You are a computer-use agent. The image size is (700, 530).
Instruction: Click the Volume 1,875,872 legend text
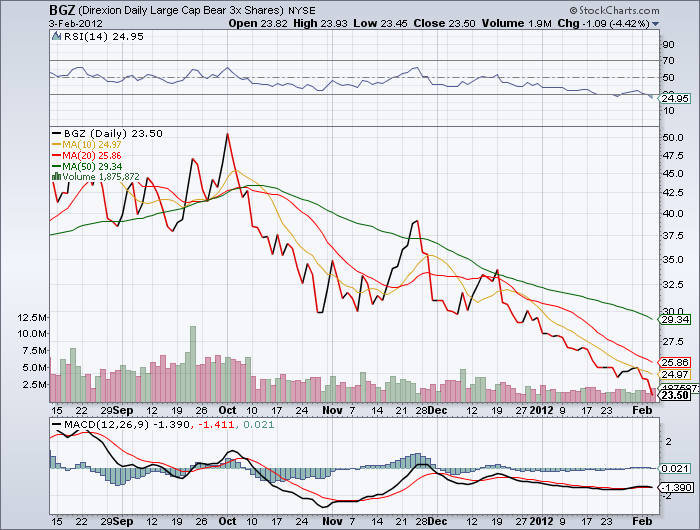pos(101,177)
